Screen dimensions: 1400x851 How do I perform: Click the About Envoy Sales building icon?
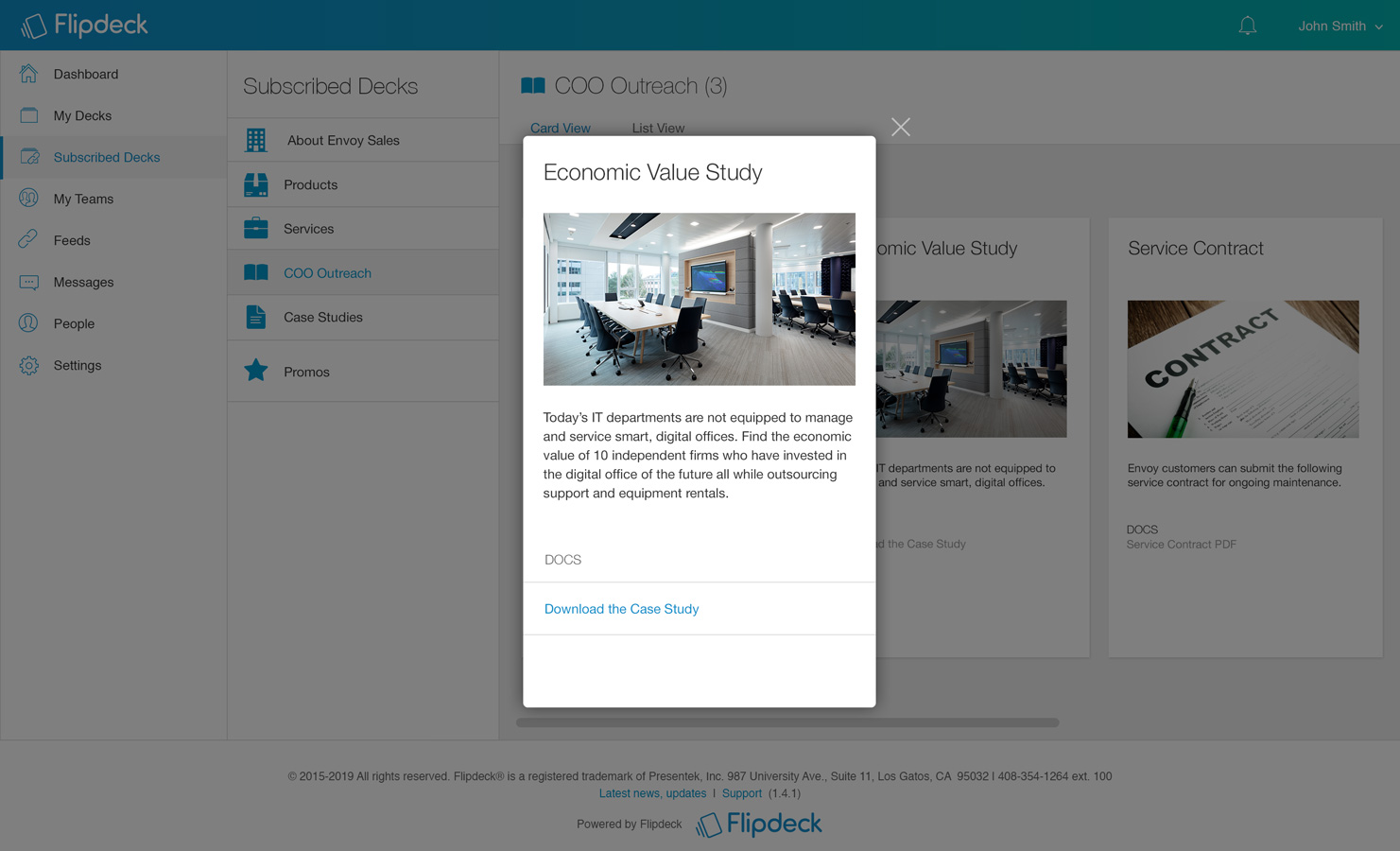click(x=256, y=140)
